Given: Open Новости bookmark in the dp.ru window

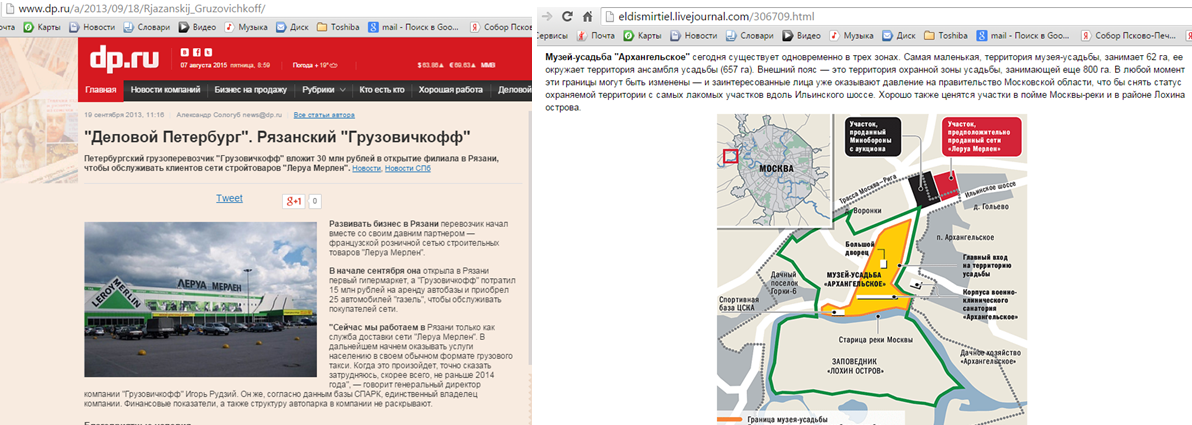Looking at the screenshot, I should (90, 27).
